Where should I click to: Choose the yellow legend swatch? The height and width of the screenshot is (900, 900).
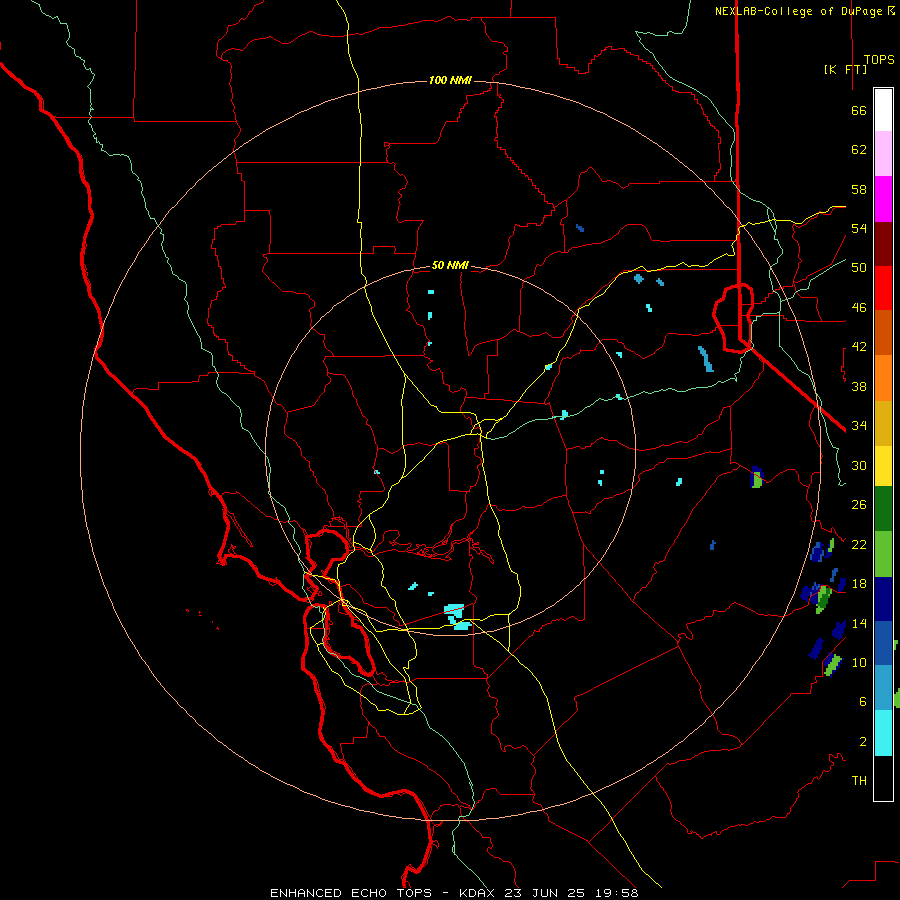883,465
